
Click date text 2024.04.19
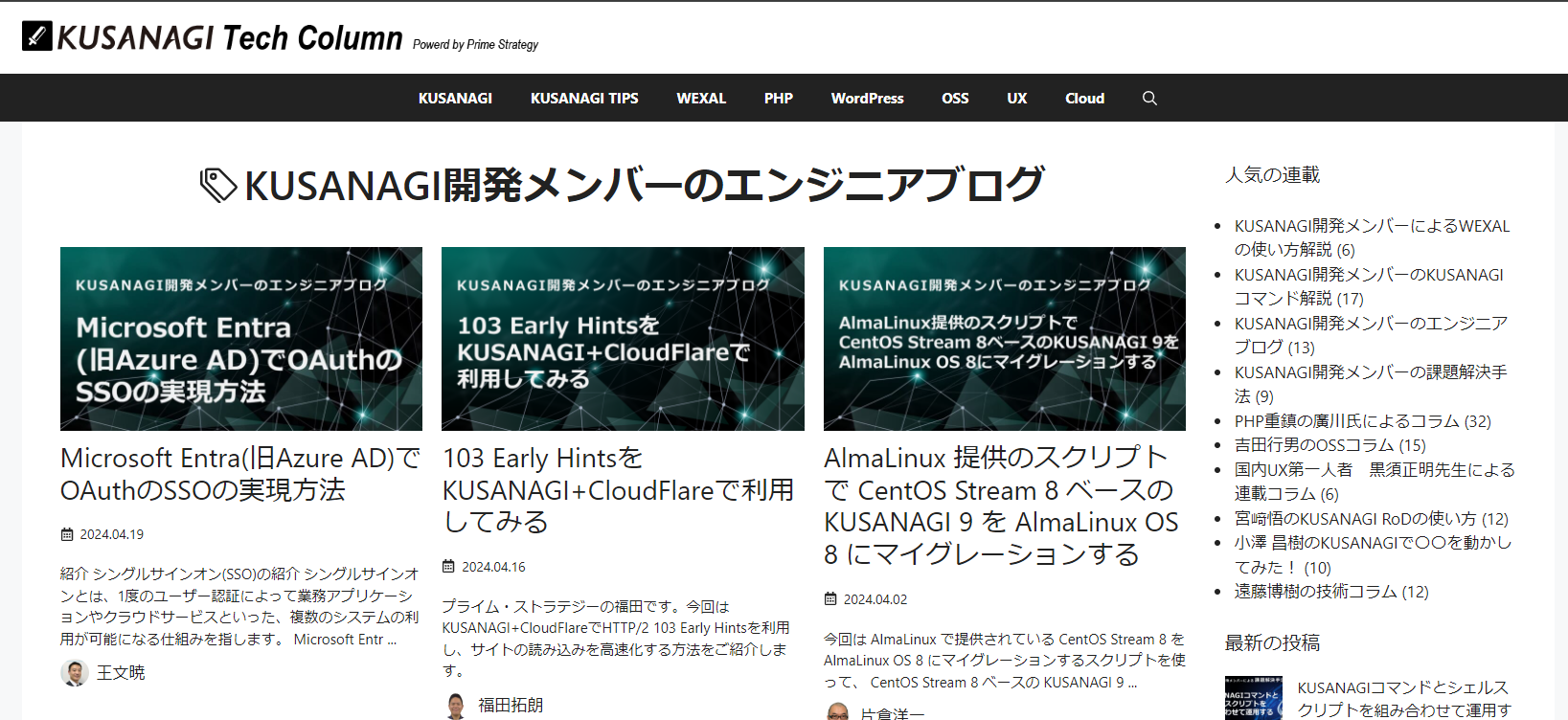coord(111,534)
